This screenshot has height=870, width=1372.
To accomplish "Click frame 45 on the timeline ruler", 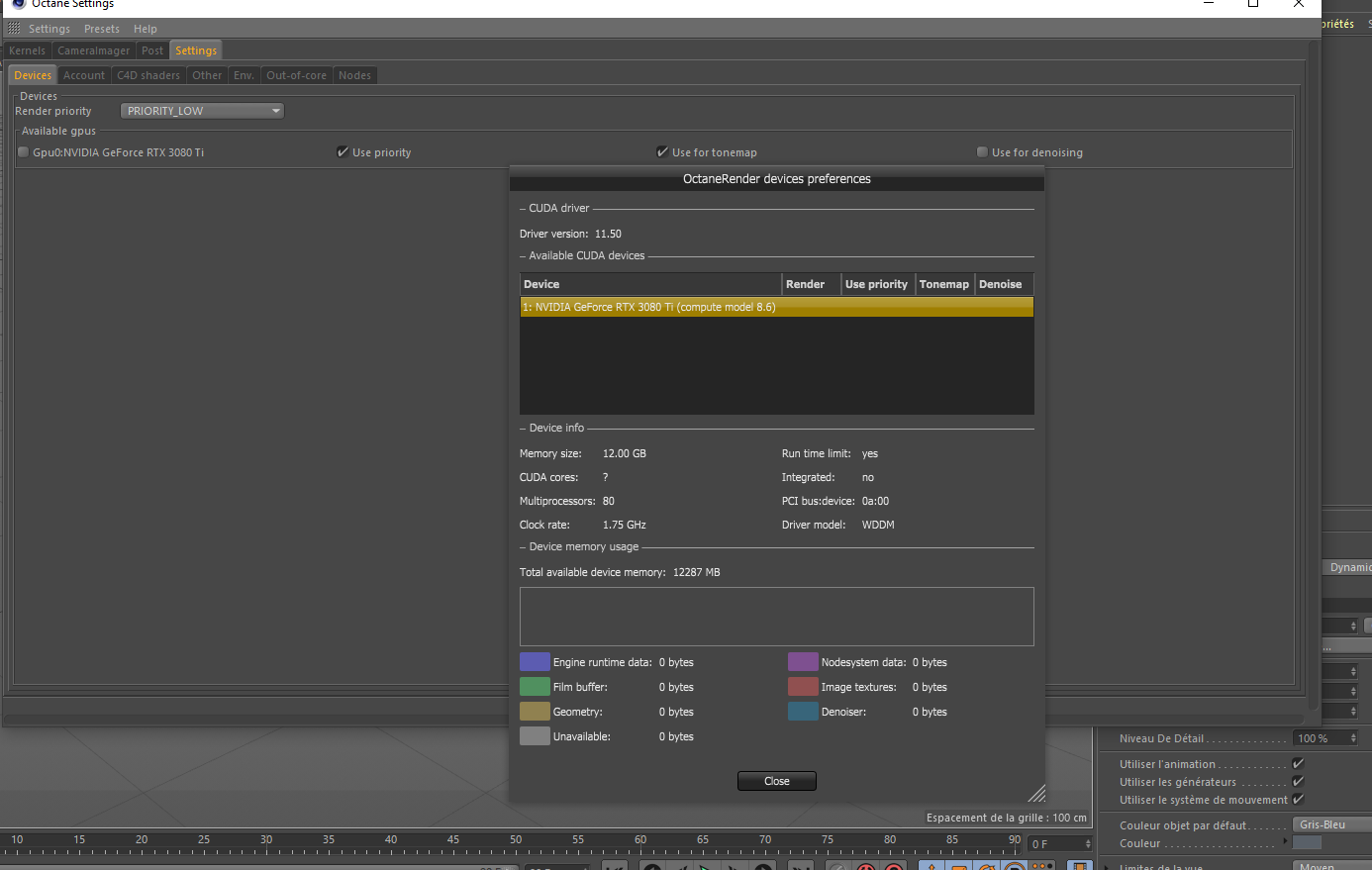I will 453,840.
